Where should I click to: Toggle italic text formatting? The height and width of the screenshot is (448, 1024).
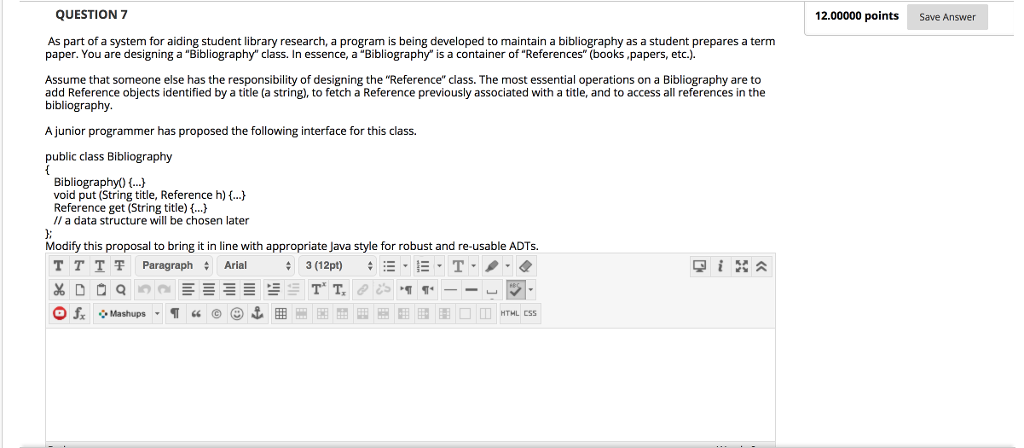78,266
